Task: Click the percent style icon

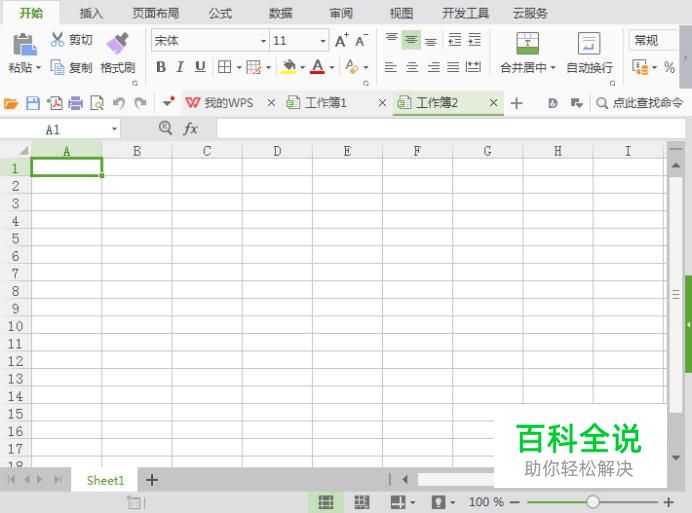Action: [669, 68]
